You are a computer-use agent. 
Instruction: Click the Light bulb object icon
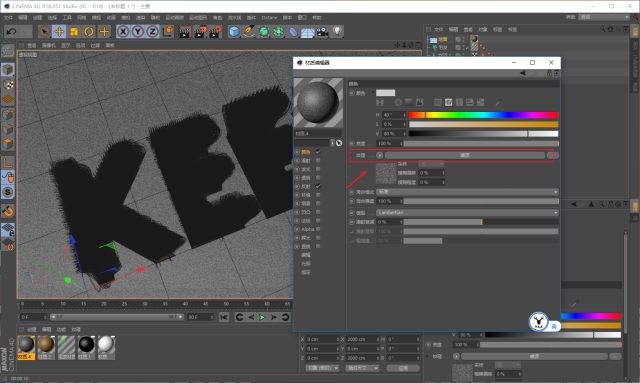(337, 31)
